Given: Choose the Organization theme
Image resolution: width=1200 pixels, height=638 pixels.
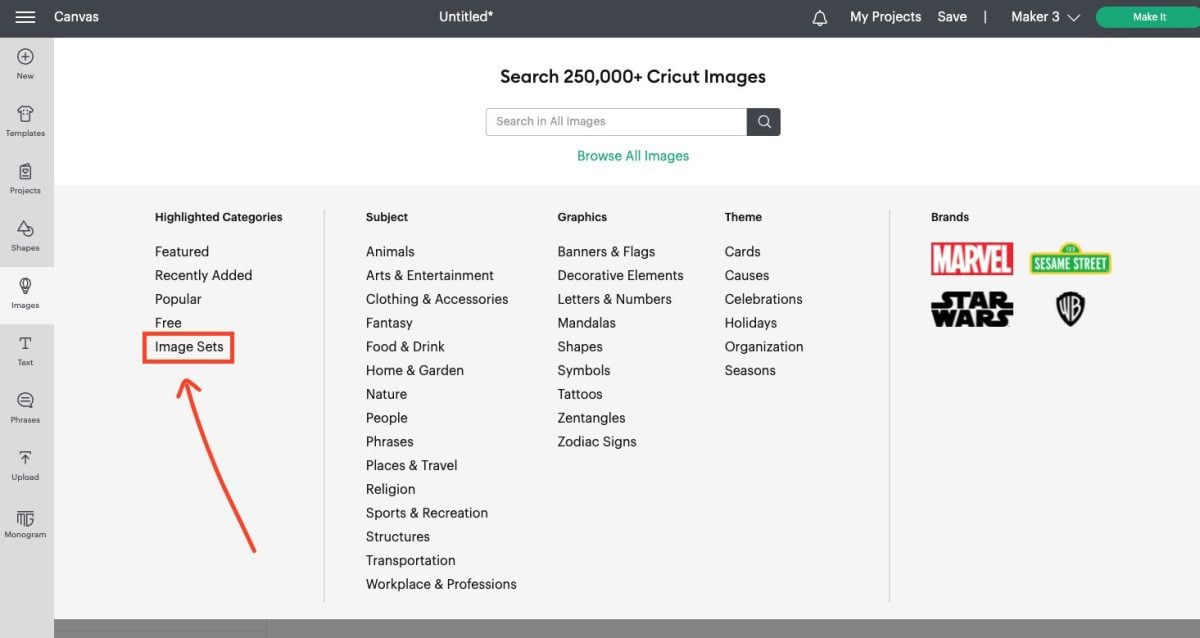Looking at the screenshot, I should [764, 347].
